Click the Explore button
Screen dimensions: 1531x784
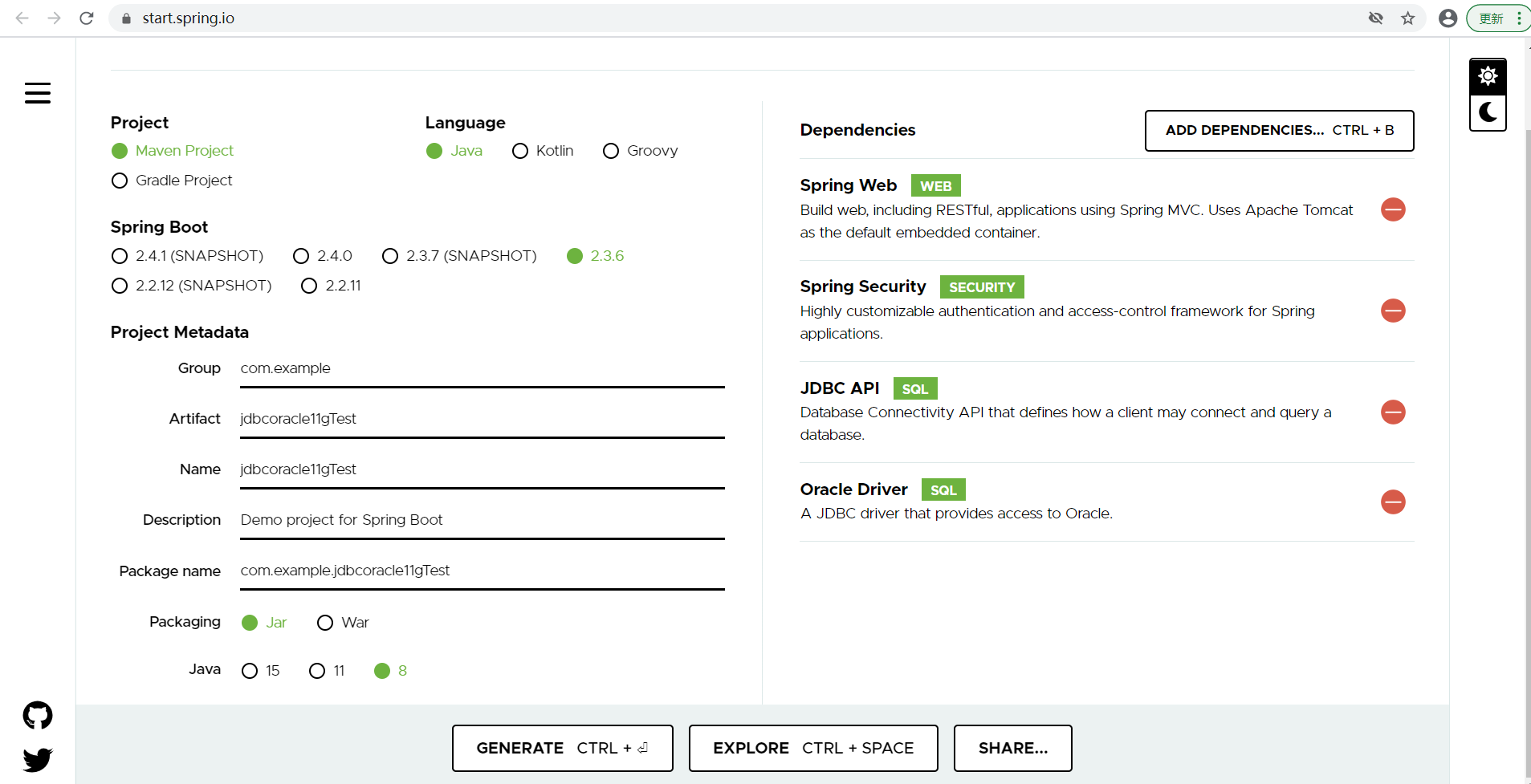point(813,748)
